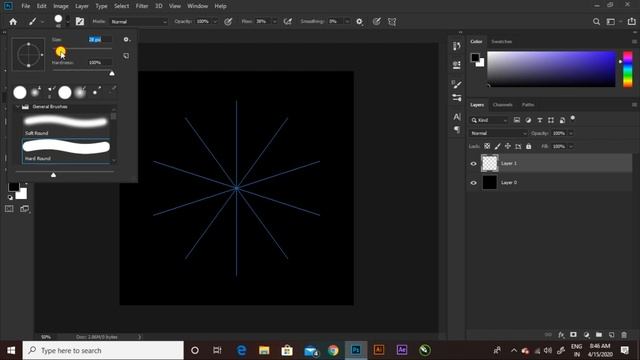Open brush preset picker gear menu

click(x=126, y=39)
